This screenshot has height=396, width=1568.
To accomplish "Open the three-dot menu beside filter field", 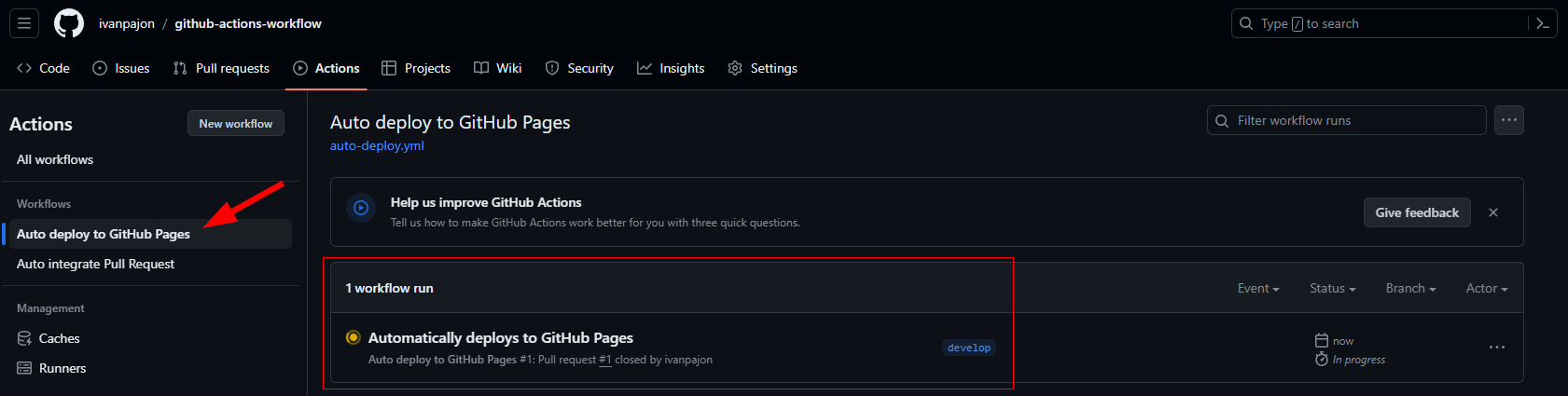I will pyautogui.click(x=1509, y=120).
